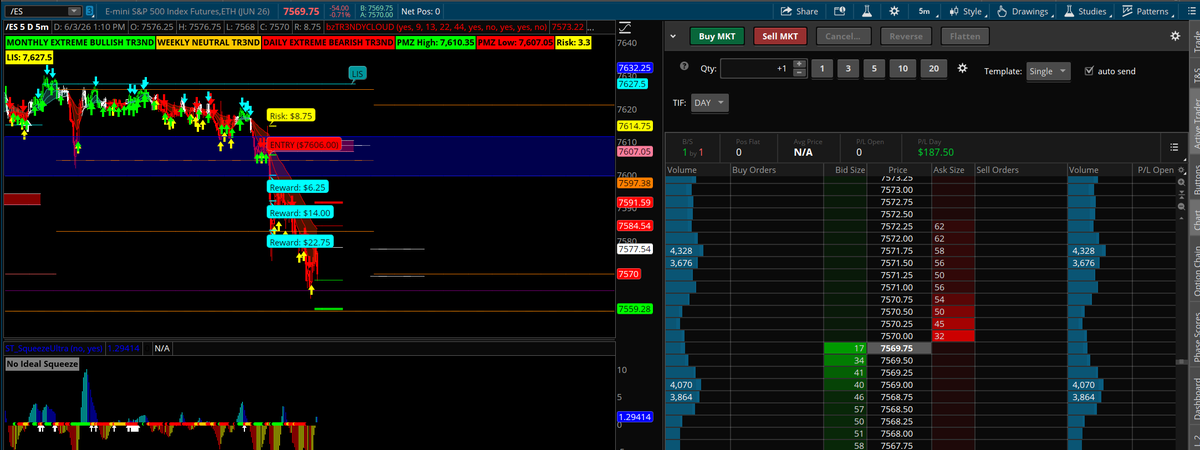This screenshot has width=1200, height=450.
Task: Open the Template Single dropdown
Action: (x=1049, y=71)
